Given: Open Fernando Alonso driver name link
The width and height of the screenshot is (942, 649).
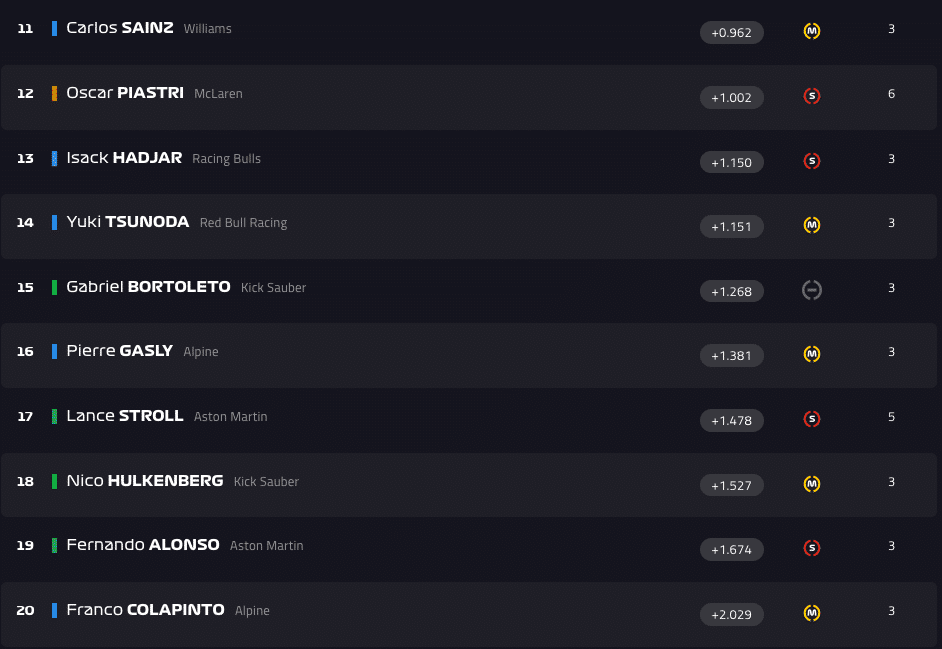Looking at the screenshot, I should [143, 545].
